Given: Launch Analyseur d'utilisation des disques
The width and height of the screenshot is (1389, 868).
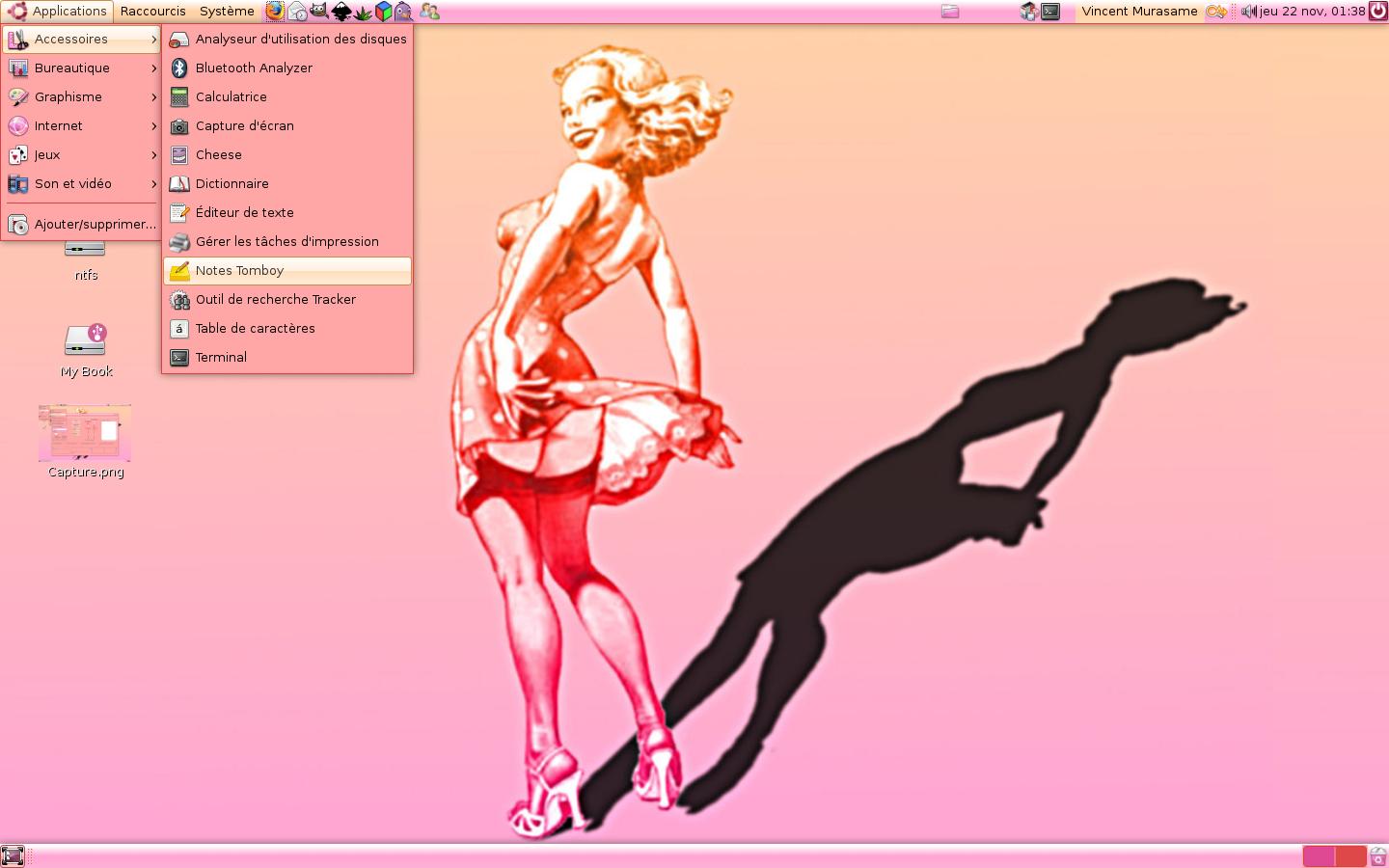Looking at the screenshot, I should tap(287, 40).
